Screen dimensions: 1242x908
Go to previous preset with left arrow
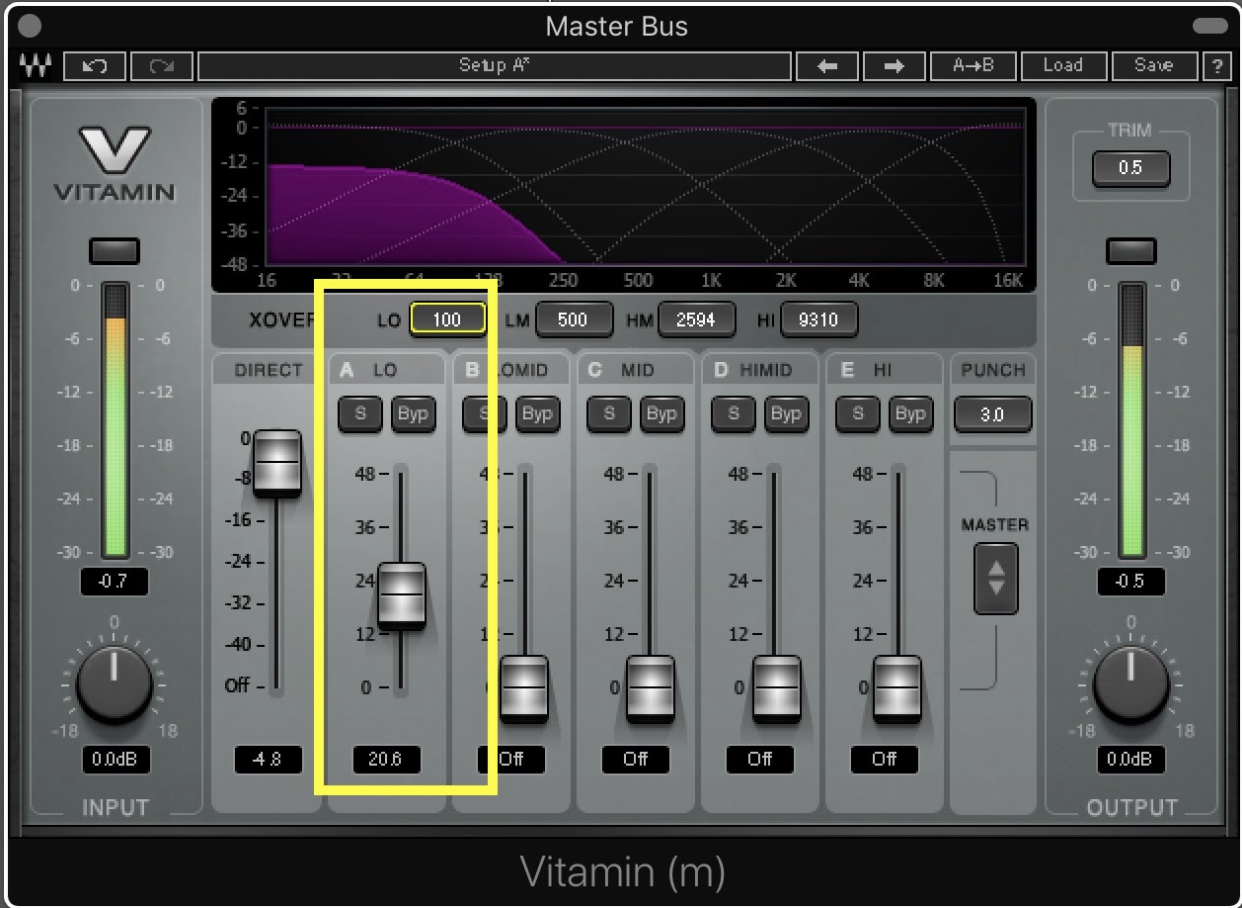(826, 66)
